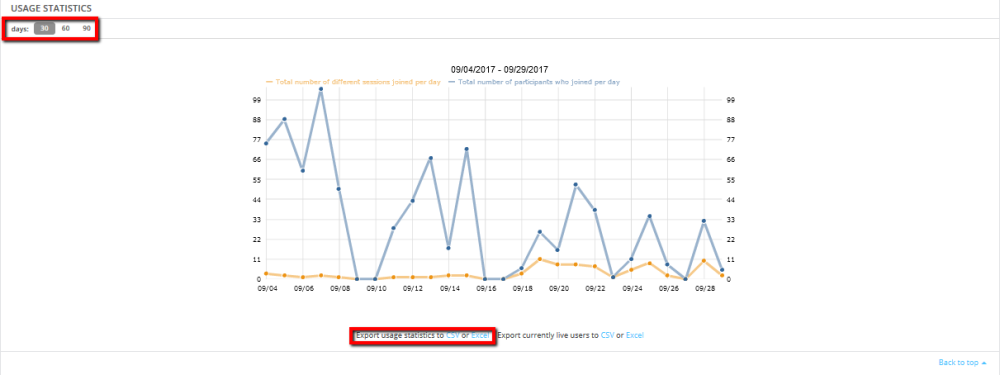
Task: Click the 09/15 participants data point near 72
Action: point(467,149)
